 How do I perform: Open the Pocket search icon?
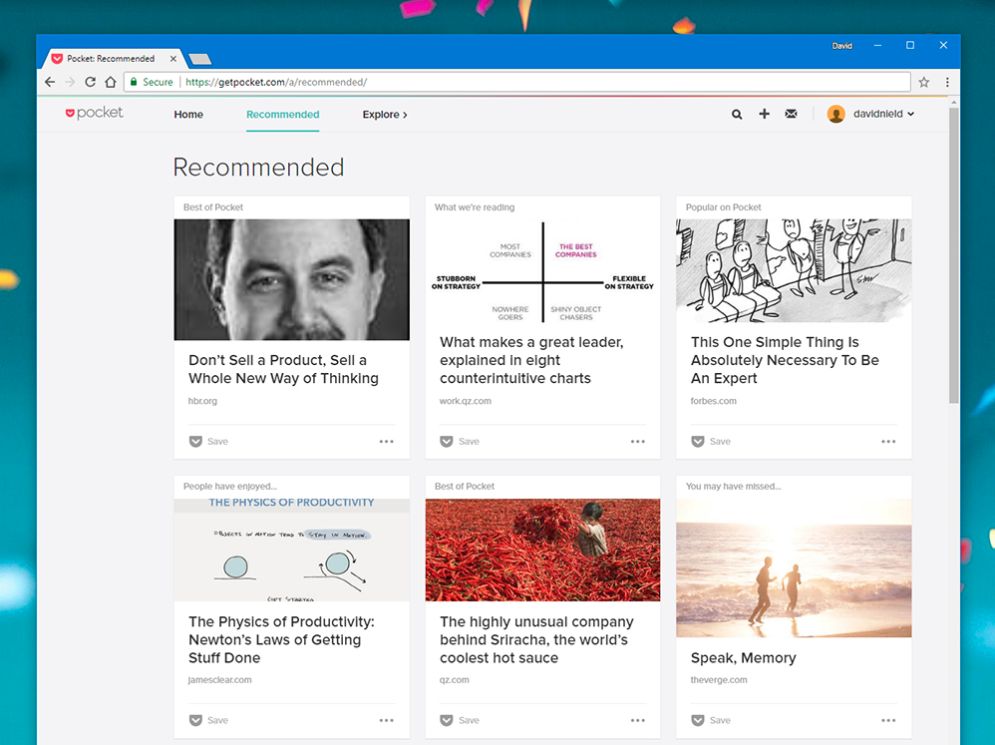[x=737, y=115]
